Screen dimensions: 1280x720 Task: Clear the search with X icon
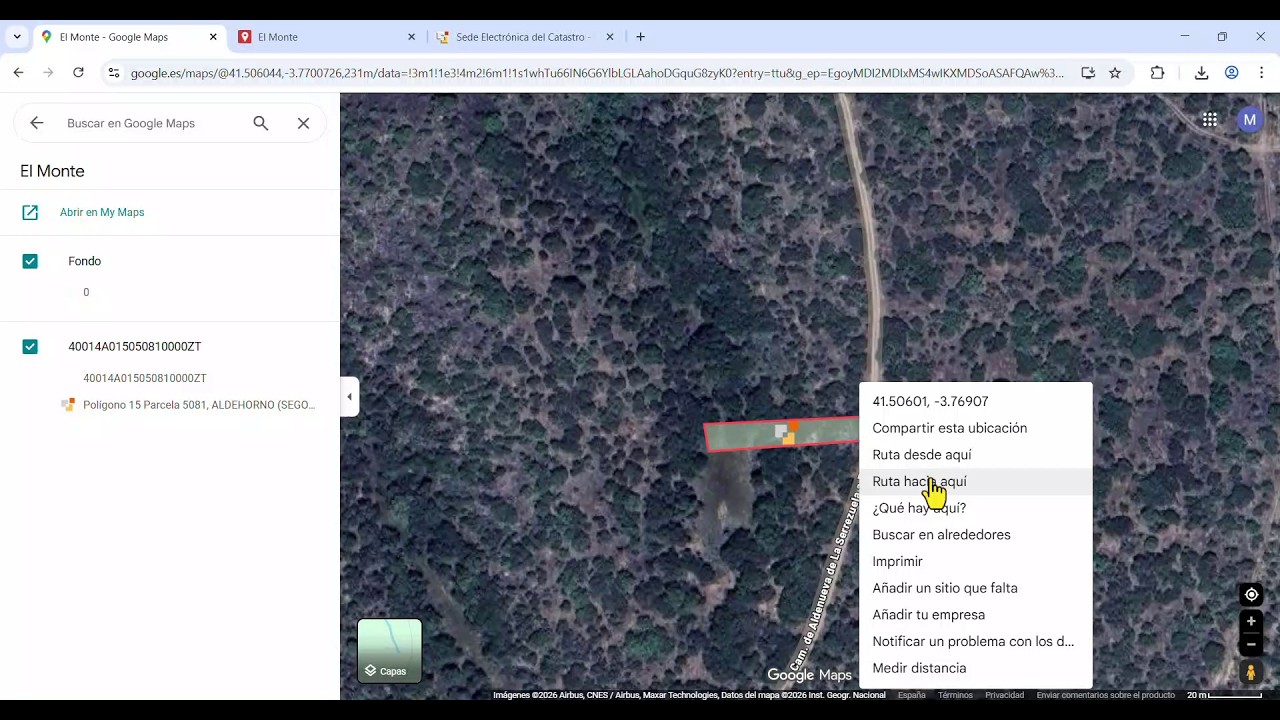(x=303, y=123)
